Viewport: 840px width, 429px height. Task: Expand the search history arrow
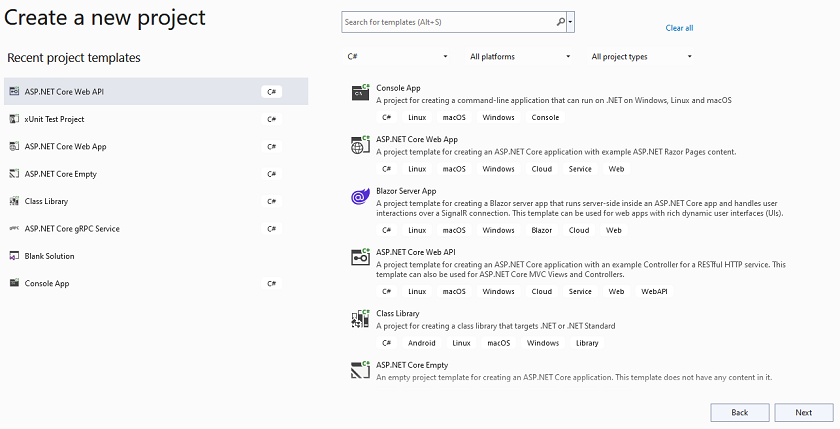pos(571,22)
